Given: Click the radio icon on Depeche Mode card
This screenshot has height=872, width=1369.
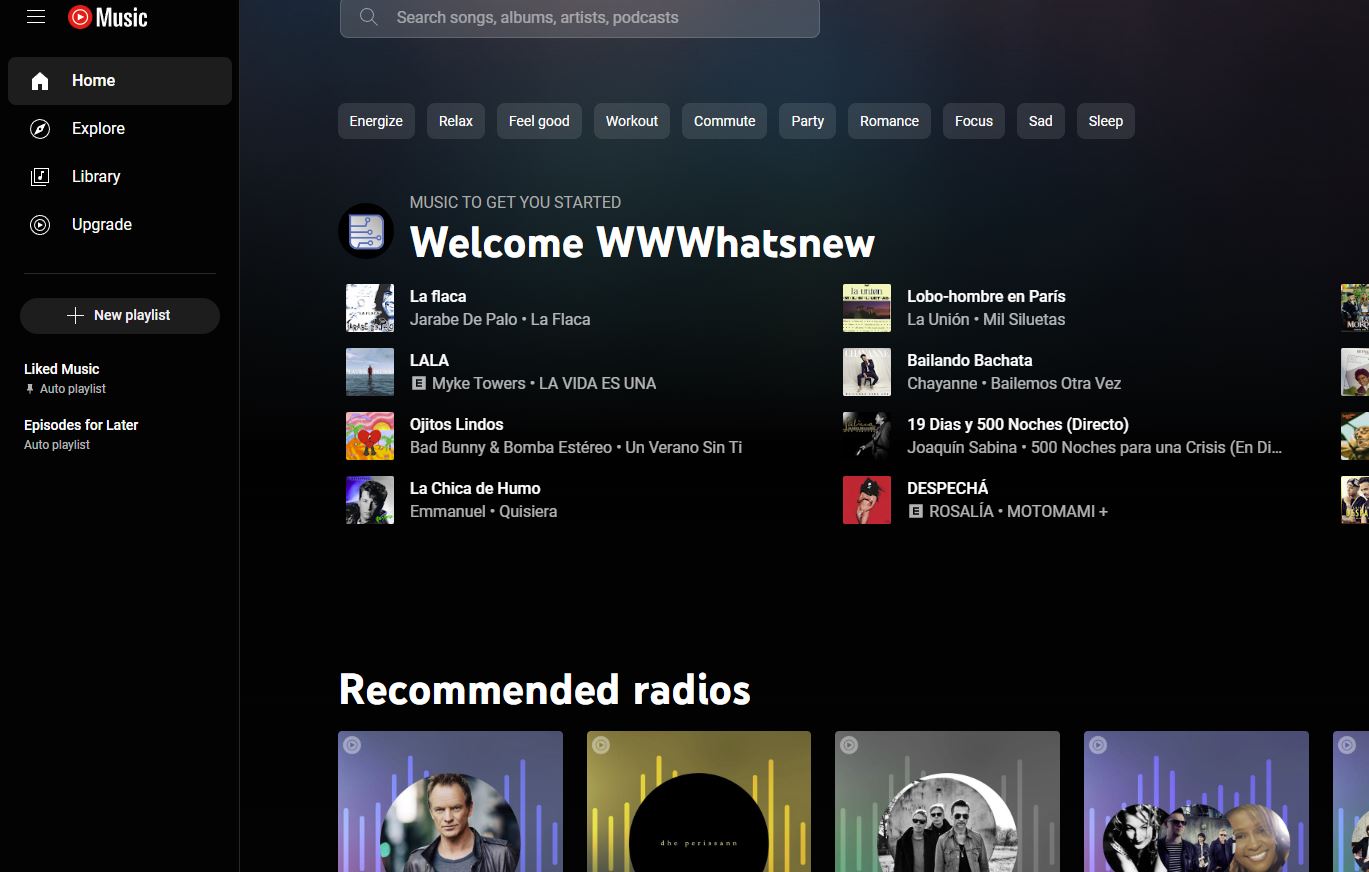Looking at the screenshot, I should pos(849,745).
